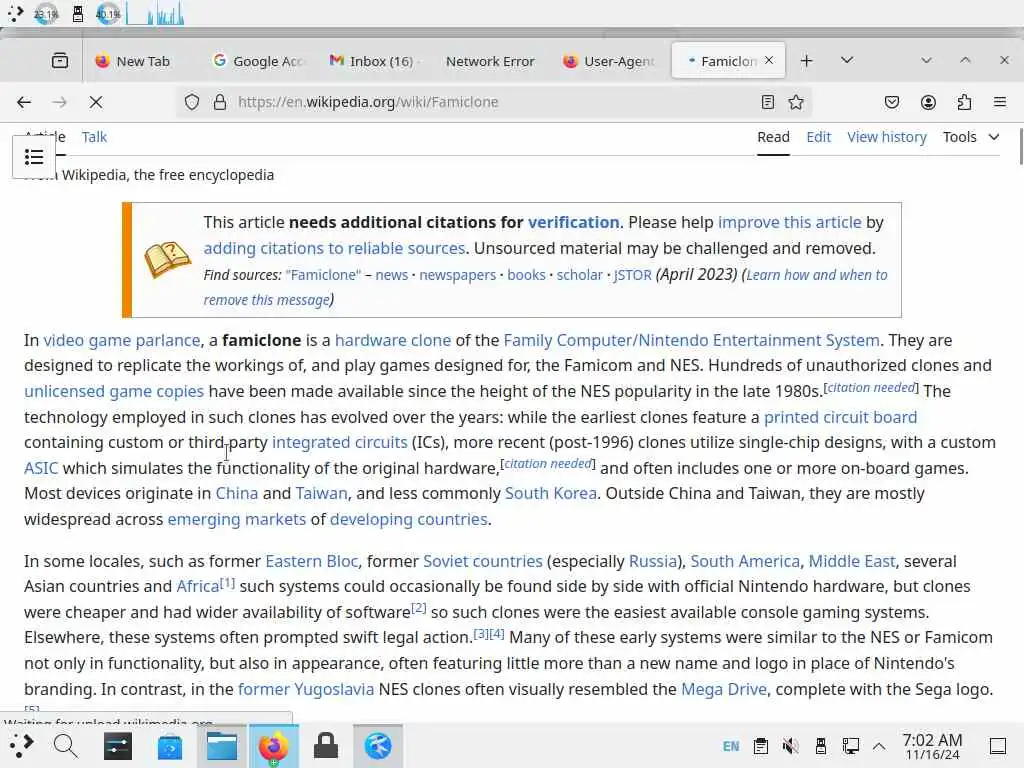Follow video game parlance link

pyautogui.click(x=121, y=340)
